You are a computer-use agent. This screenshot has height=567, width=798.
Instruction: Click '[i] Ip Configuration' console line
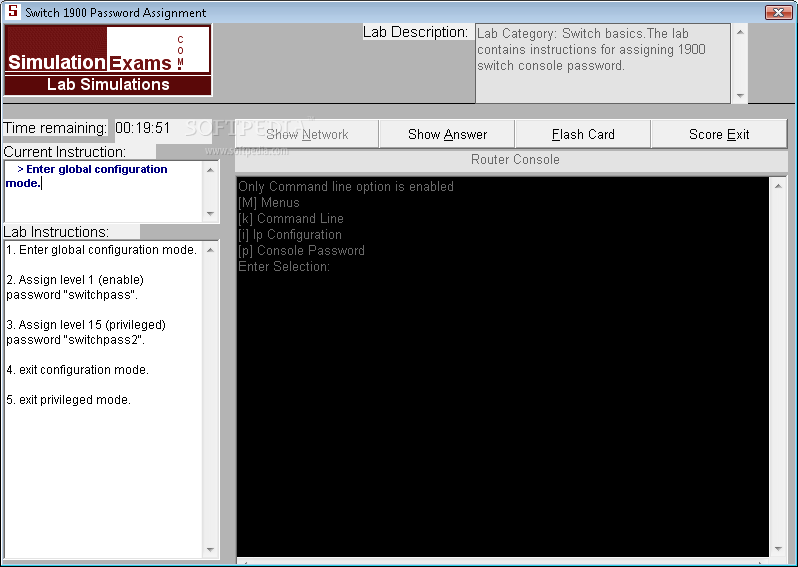tap(290, 234)
